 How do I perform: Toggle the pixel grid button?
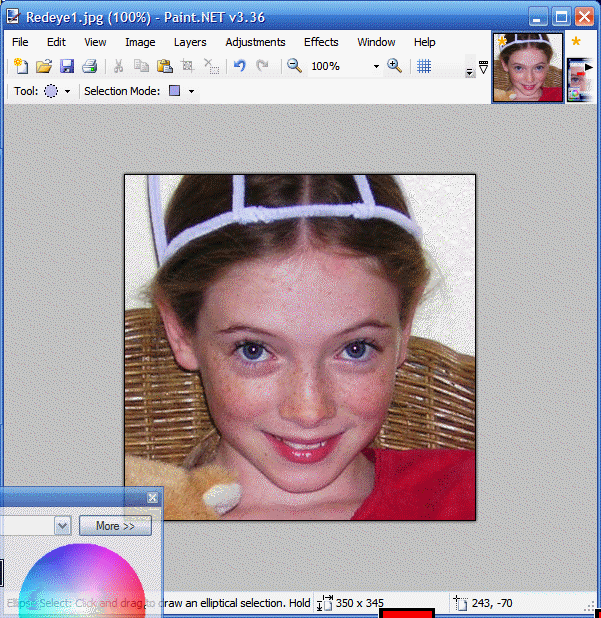424,66
